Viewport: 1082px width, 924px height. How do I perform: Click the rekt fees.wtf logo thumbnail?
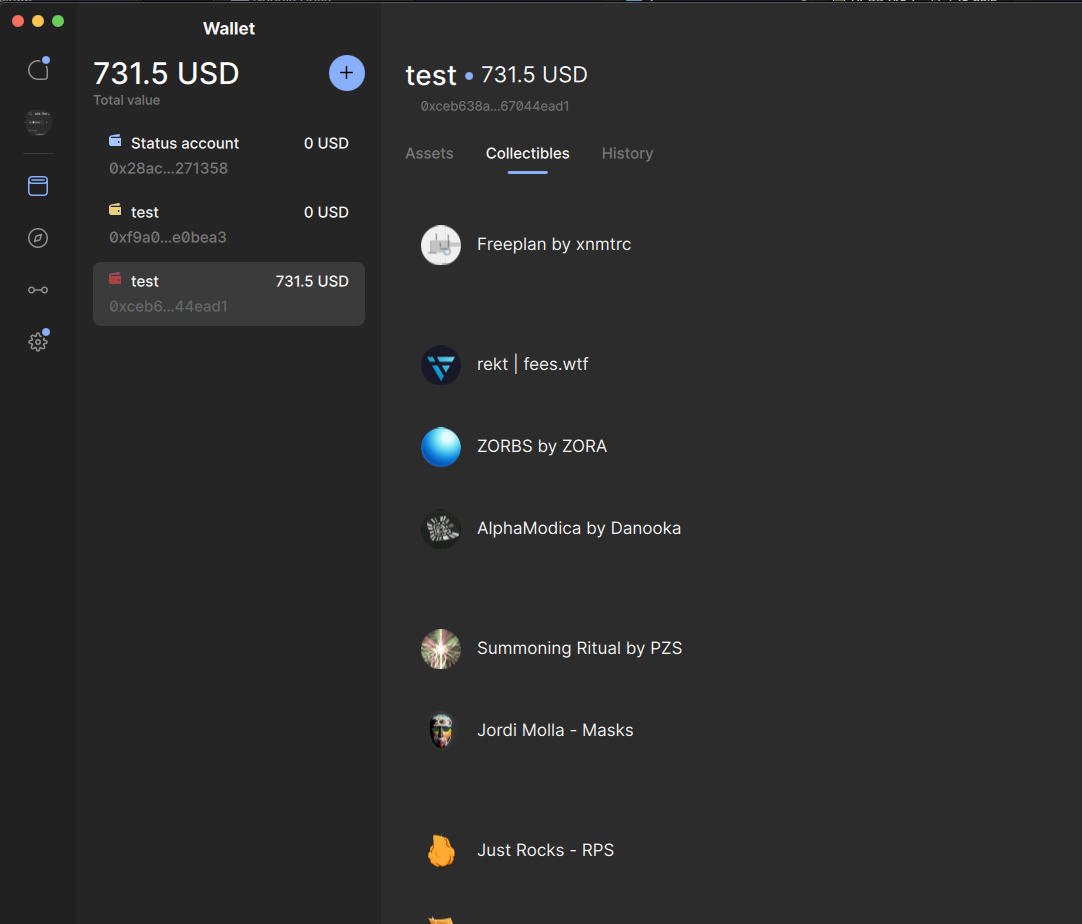pyautogui.click(x=441, y=365)
